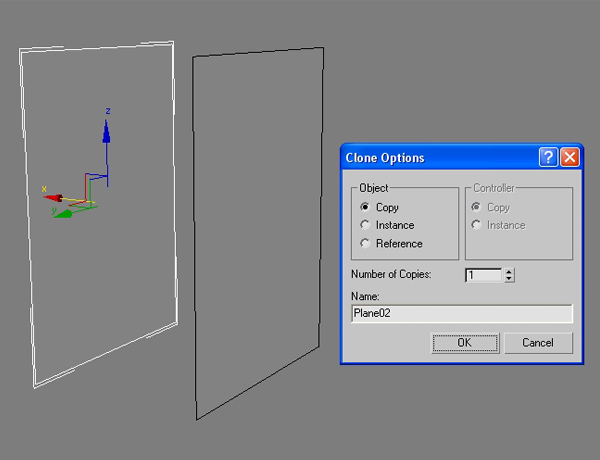The image size is (600, 460).
Task: Click the Clone Options help question mark button
Action: pos(548,157)
